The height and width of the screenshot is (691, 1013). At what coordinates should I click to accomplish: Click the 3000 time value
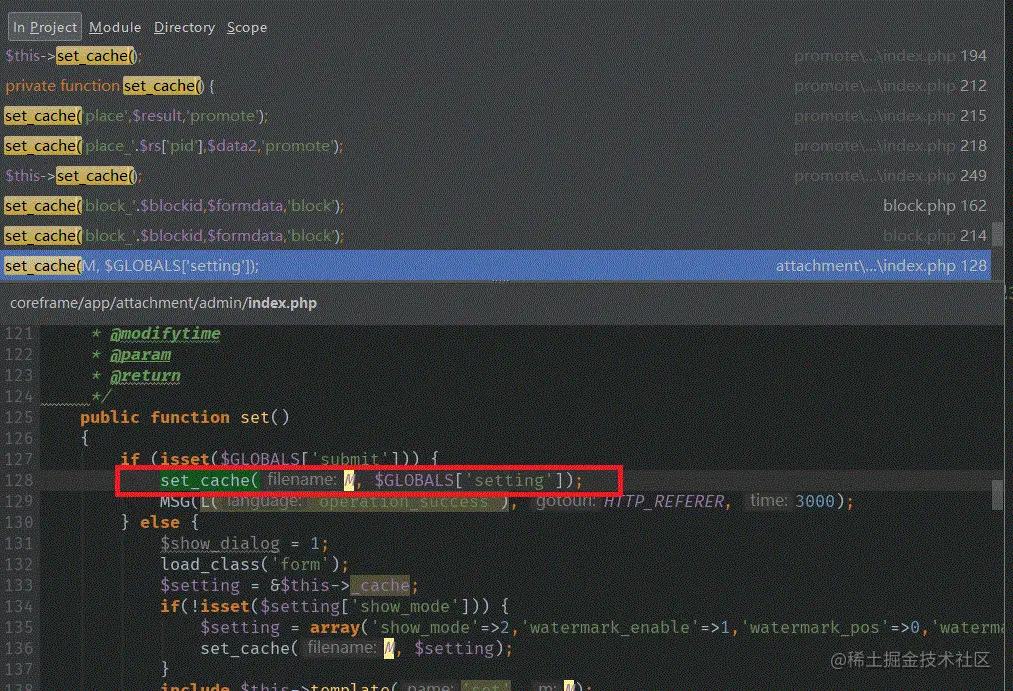click(x=816, y=501)
